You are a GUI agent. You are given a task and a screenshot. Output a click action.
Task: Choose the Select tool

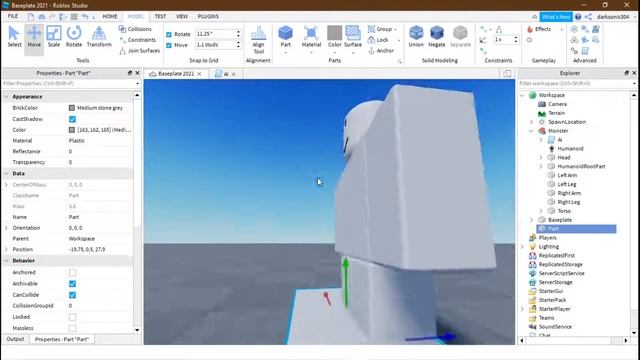pos(14,37)
